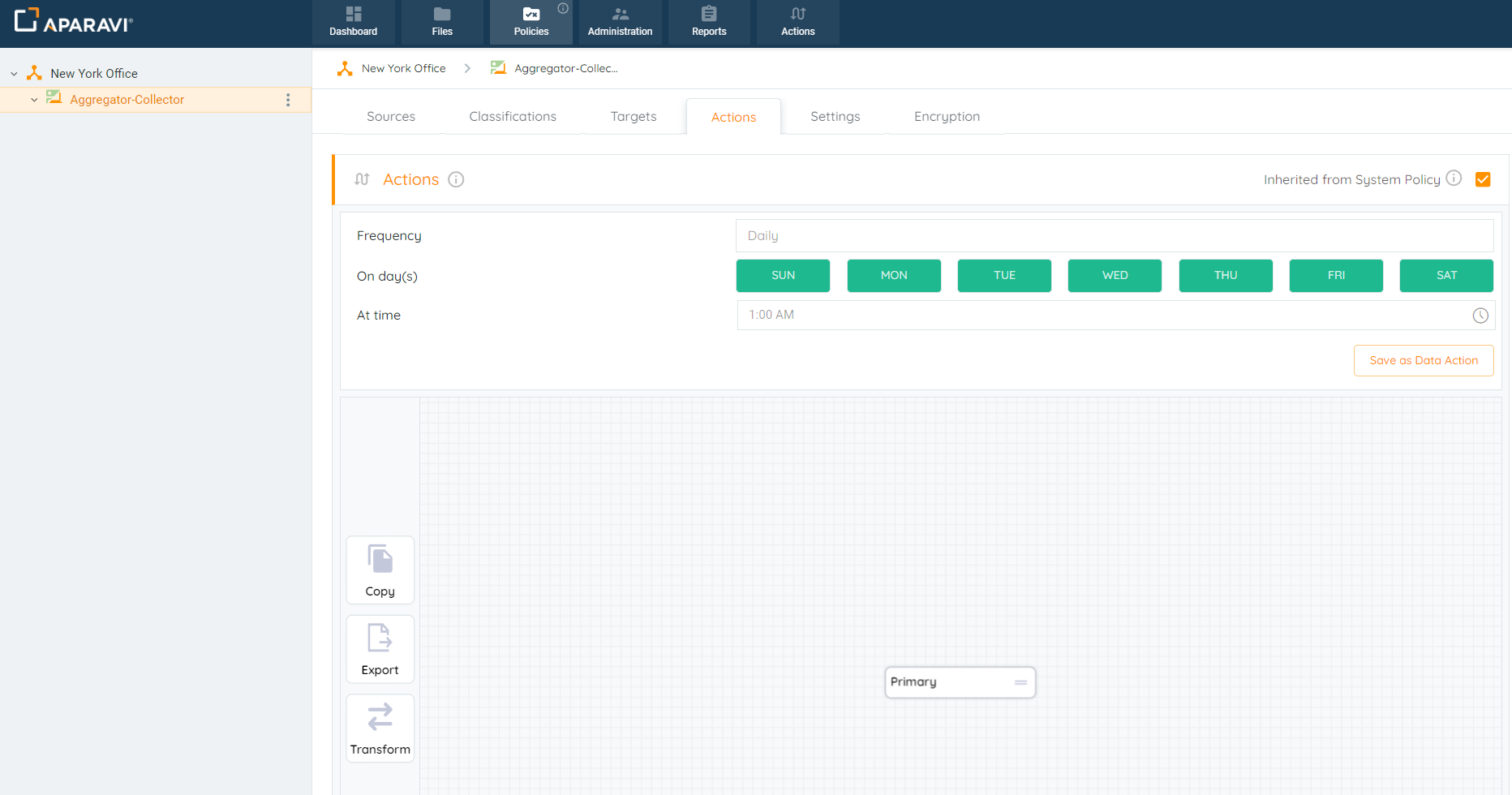Uncheck Inherited from System Policy checkbox
Viewport: 1512px width, 795px height.
coord(1482,179)
